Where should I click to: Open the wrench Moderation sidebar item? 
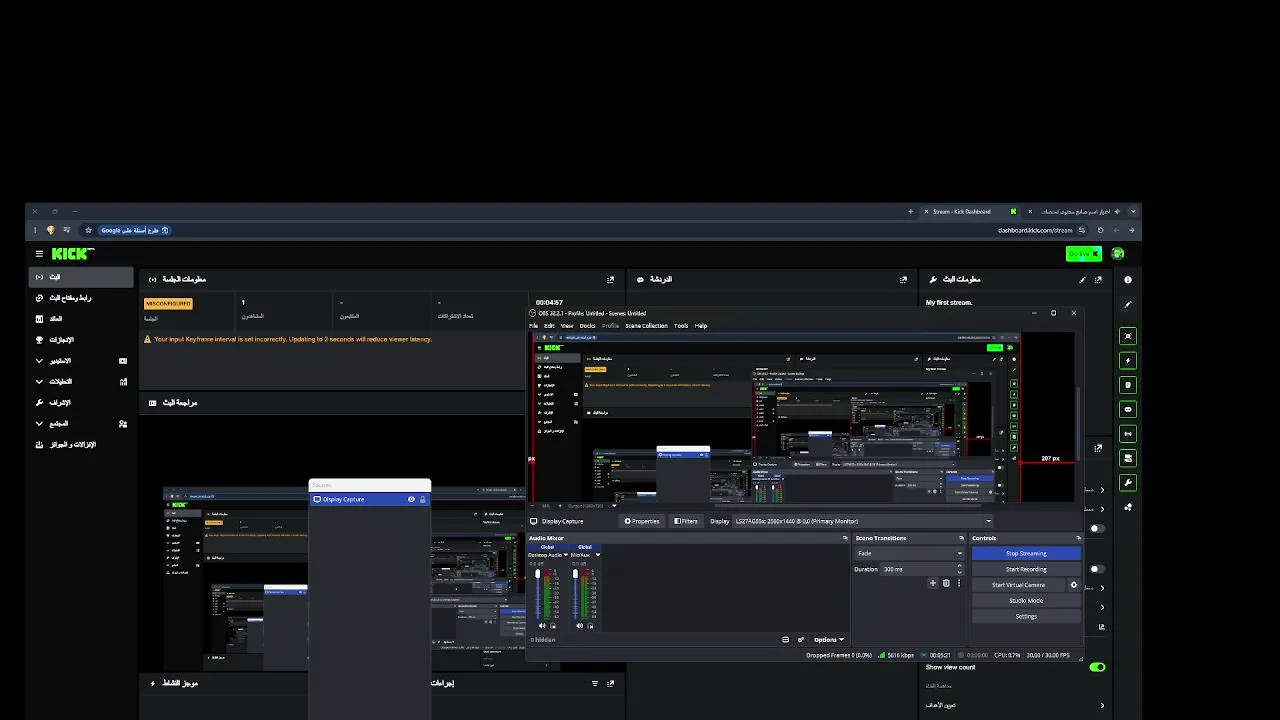(81, 403)
